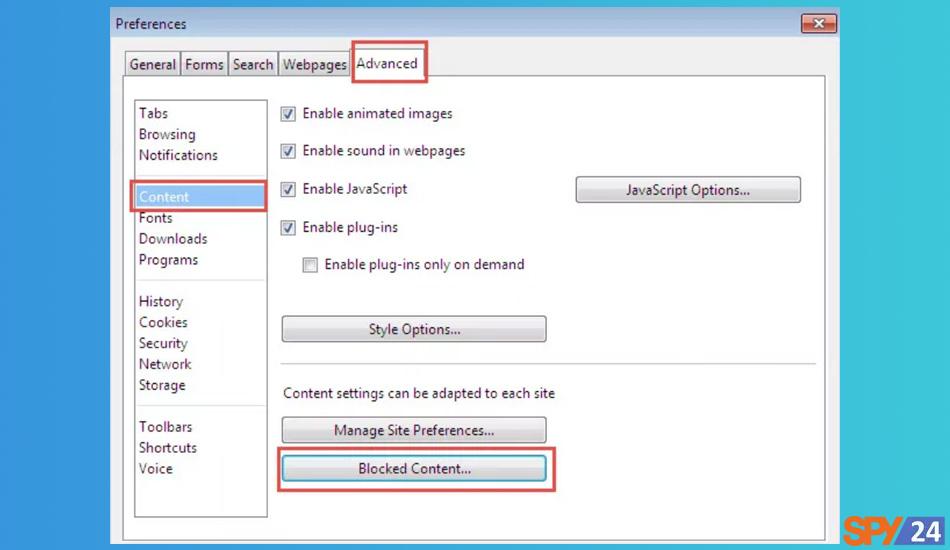
Task: Select Tabs in the sidebar list
Action: click(153, 113)
